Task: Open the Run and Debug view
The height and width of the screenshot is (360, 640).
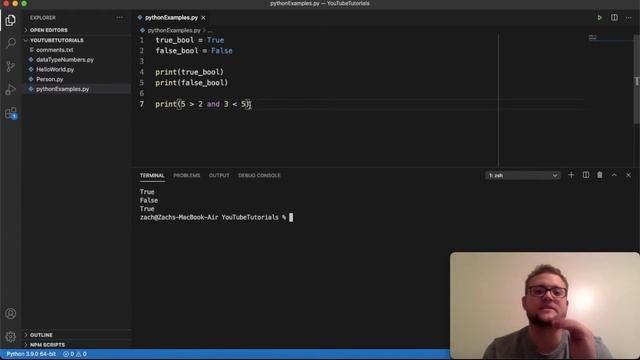Action: point(11,89)
